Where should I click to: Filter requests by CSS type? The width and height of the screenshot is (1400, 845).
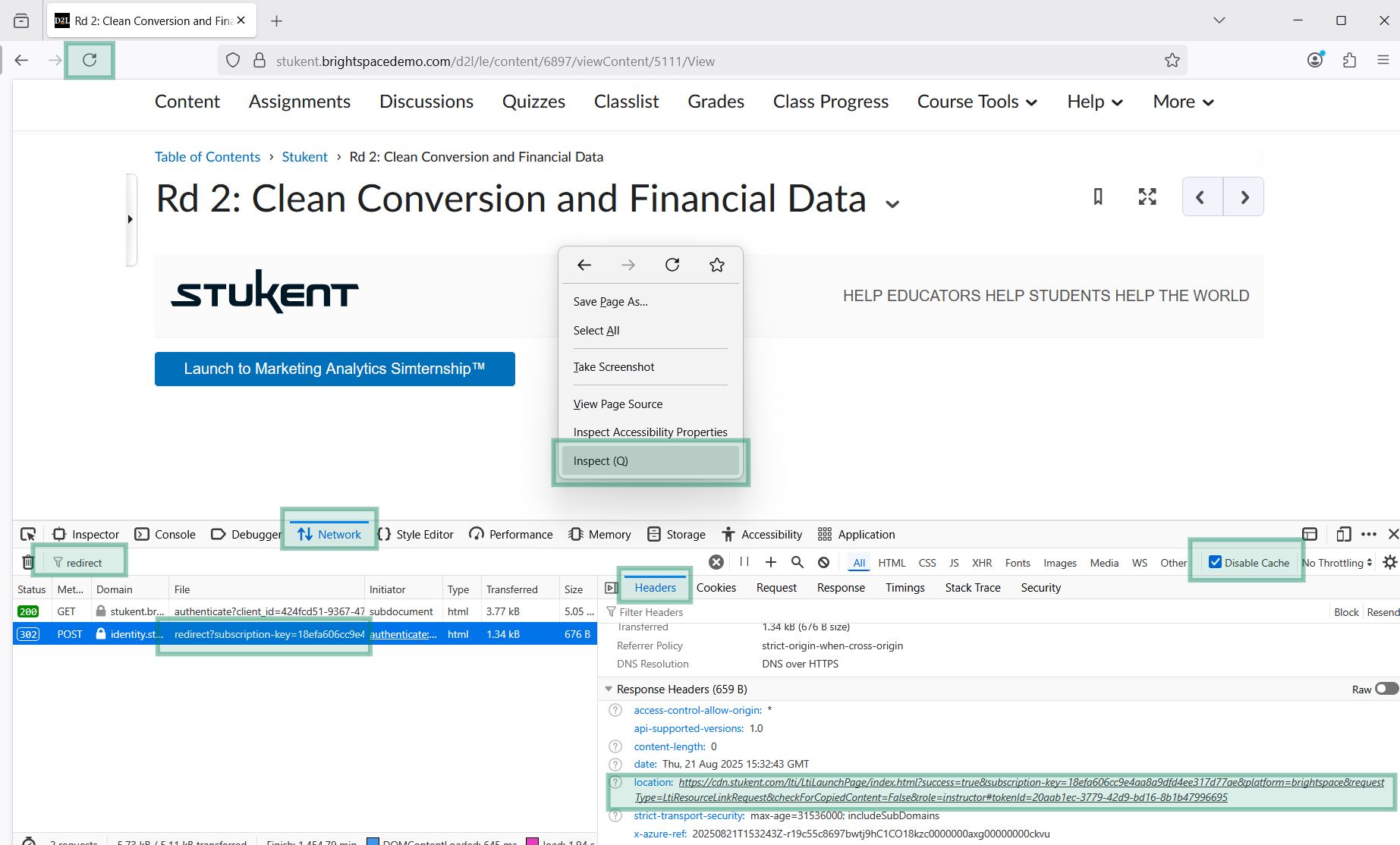(x=927, y=563)
